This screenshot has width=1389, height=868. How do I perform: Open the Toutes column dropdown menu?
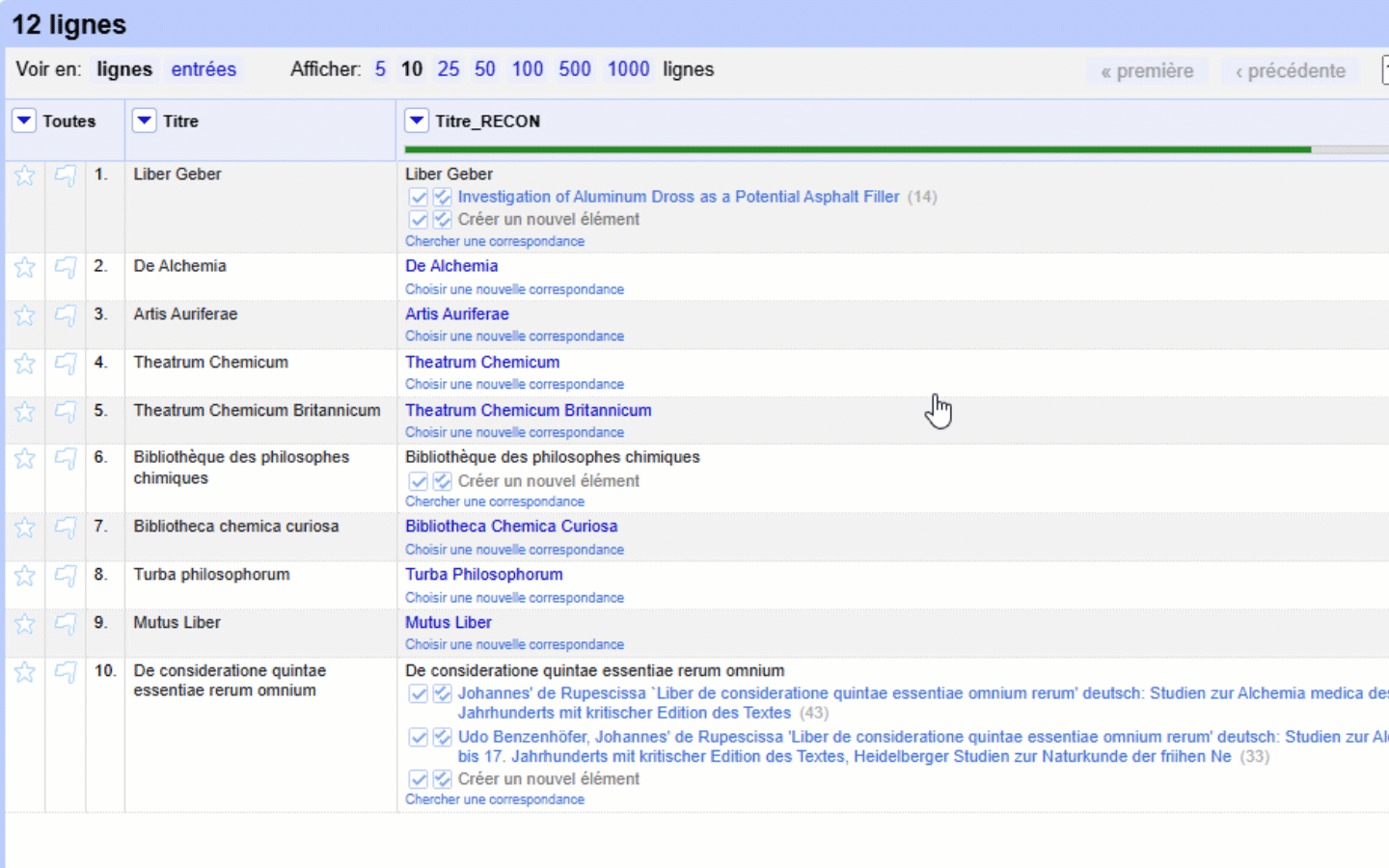(24, 122)
